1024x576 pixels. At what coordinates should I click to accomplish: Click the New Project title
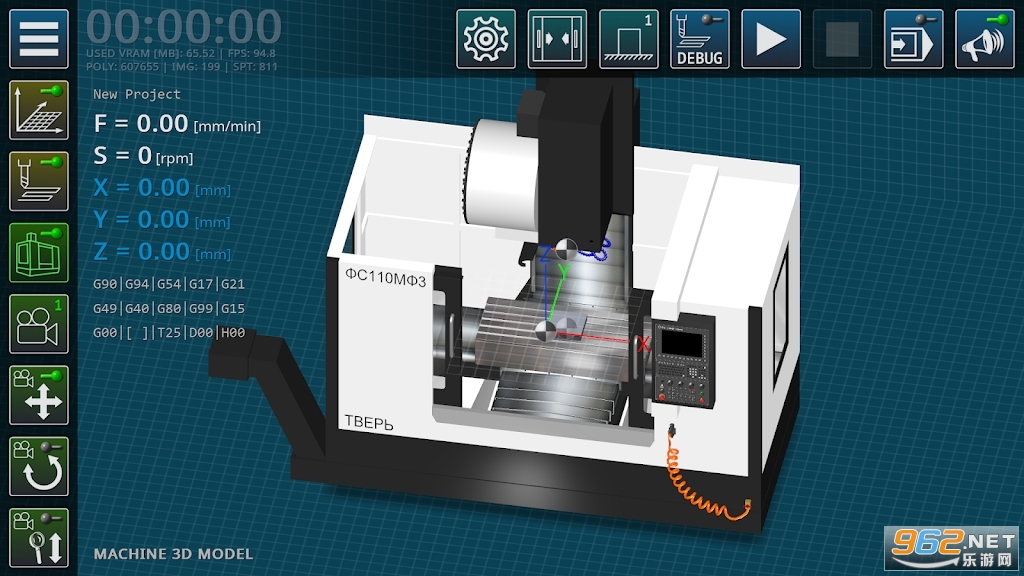pyautogui.click(x=136, y=94)
